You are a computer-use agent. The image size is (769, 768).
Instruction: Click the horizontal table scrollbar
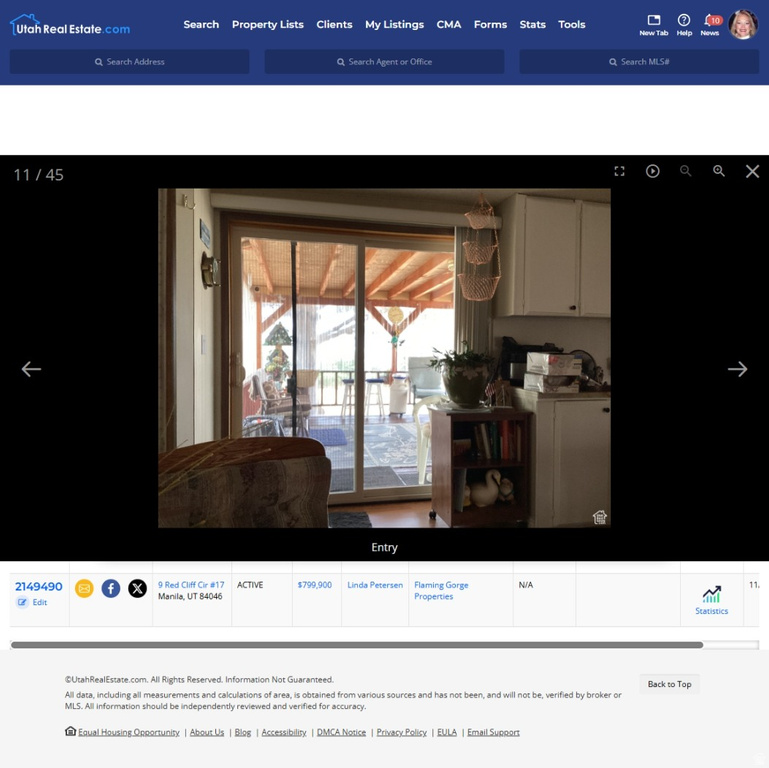[x=356, y=645]
